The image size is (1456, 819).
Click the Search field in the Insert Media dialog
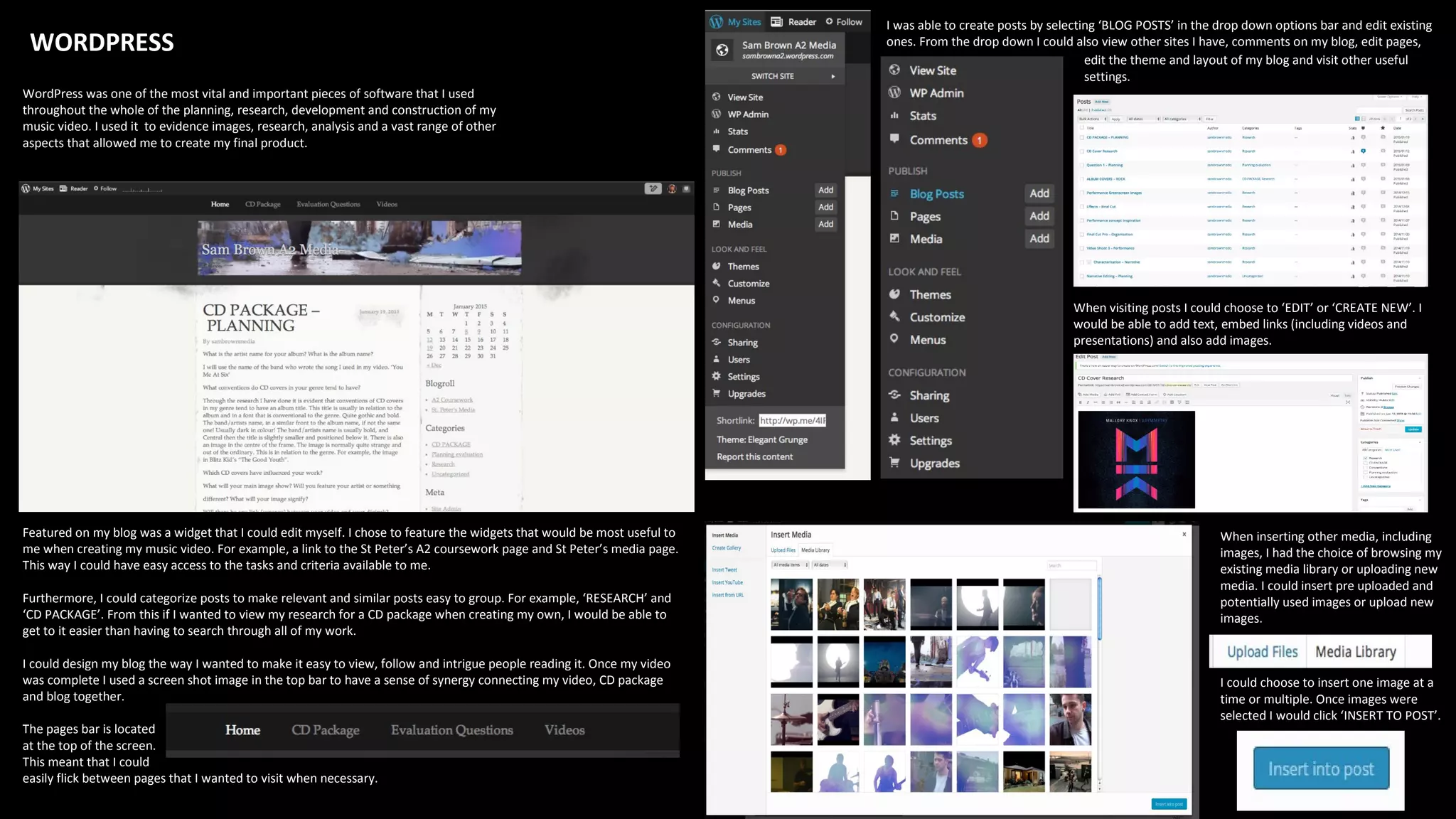(x=1071, y=565)
